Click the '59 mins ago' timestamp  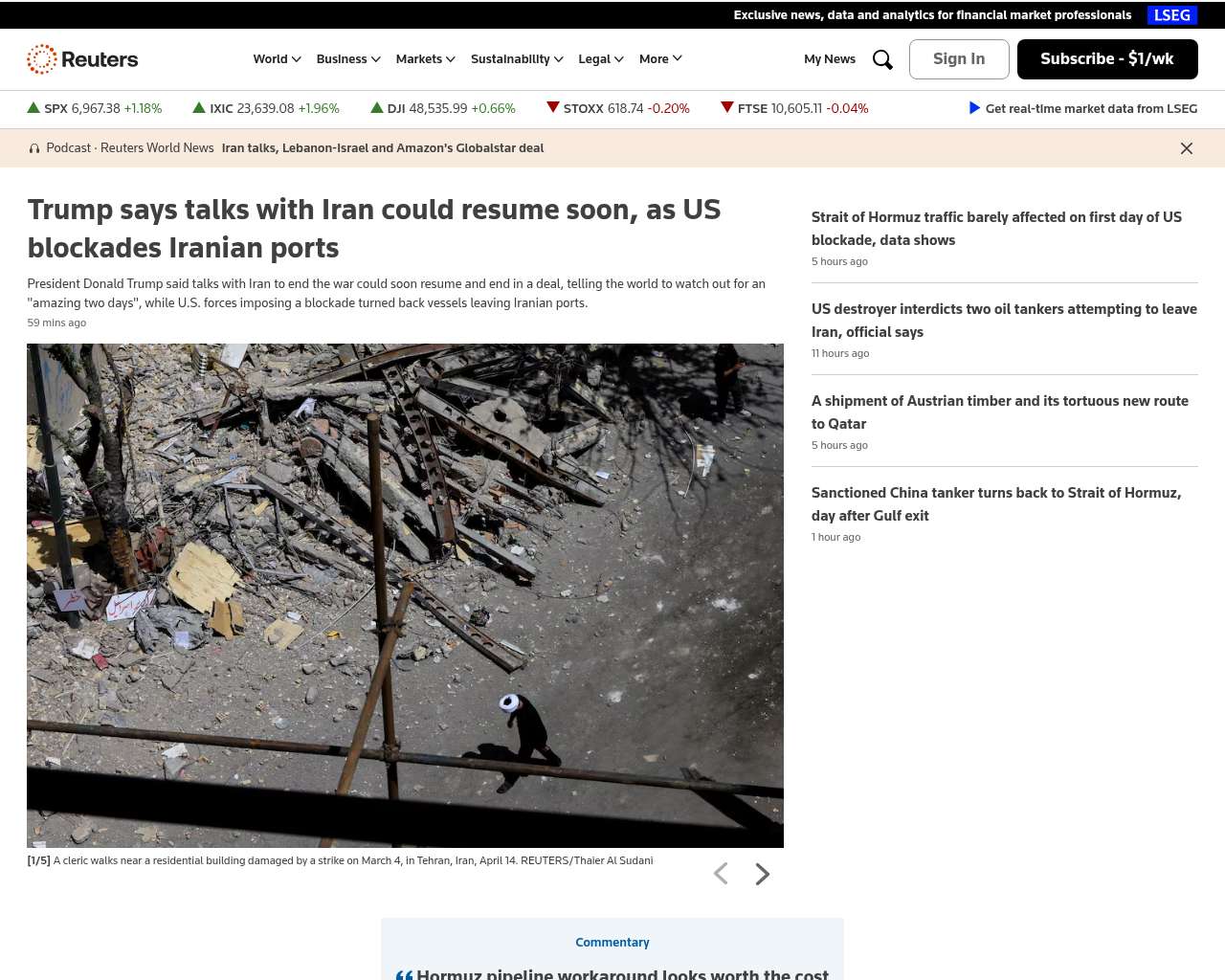point(56,323)
